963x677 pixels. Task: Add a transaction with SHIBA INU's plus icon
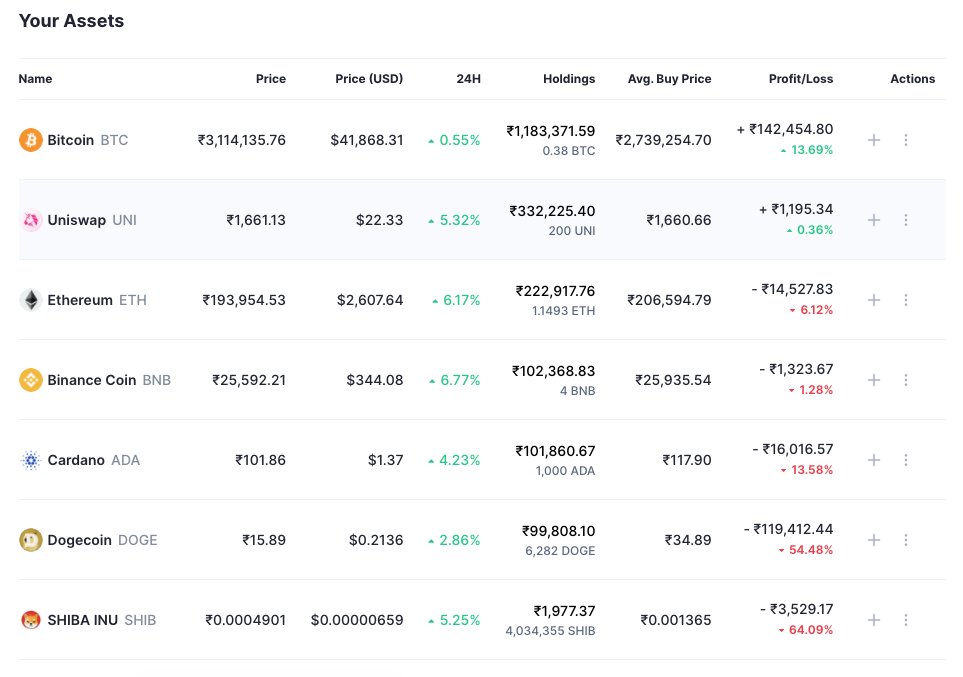pyautogui.click(x=874, y=620)
